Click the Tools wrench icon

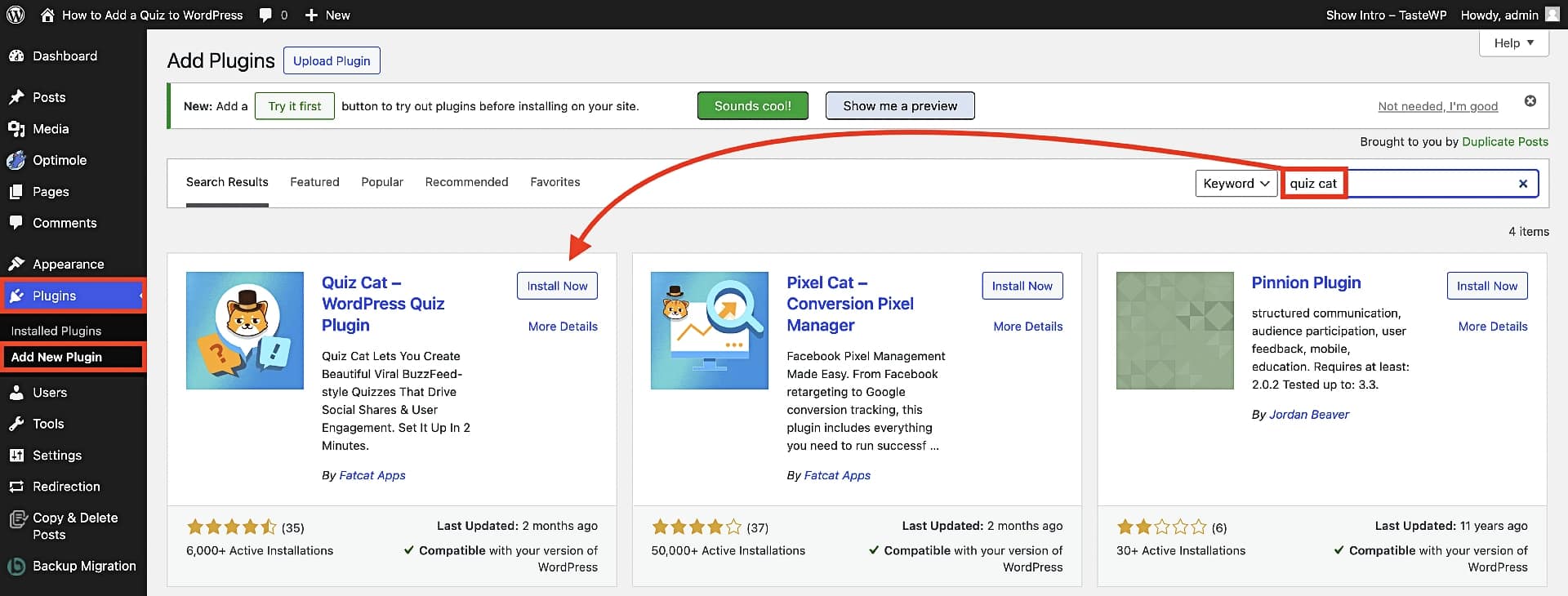coord(16,424)
